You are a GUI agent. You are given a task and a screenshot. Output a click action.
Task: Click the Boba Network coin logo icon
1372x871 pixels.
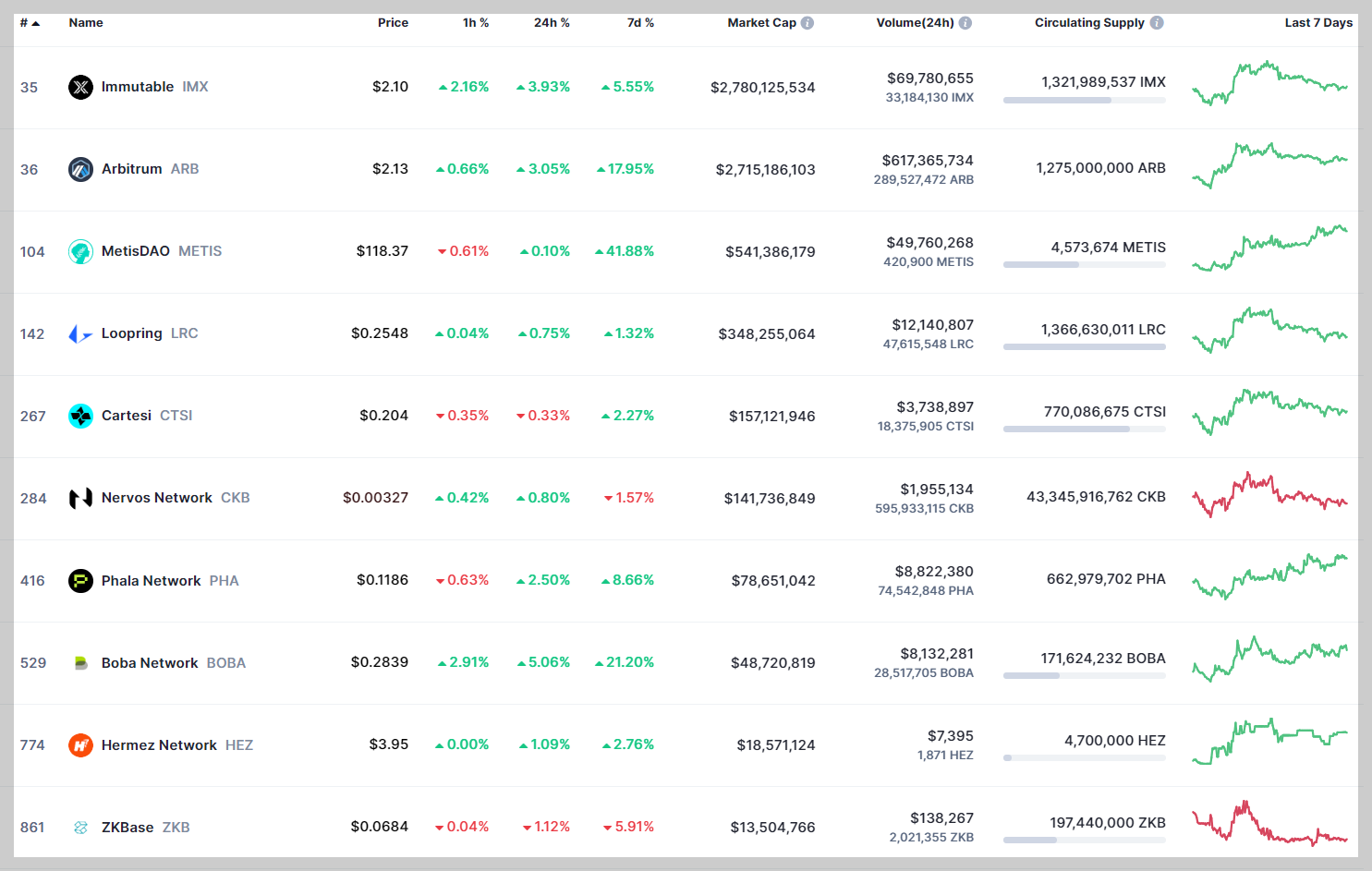tap(80, 662)
